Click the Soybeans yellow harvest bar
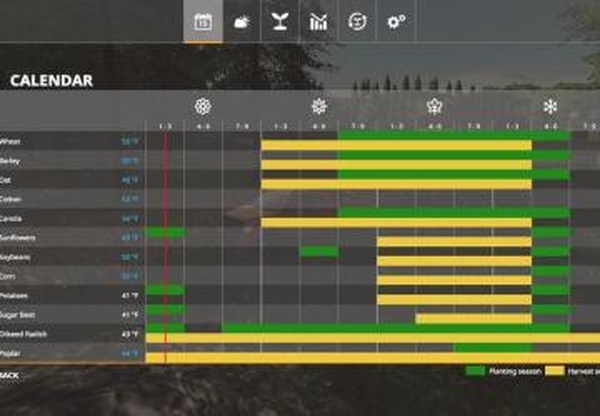 click(x=454, y=261)
